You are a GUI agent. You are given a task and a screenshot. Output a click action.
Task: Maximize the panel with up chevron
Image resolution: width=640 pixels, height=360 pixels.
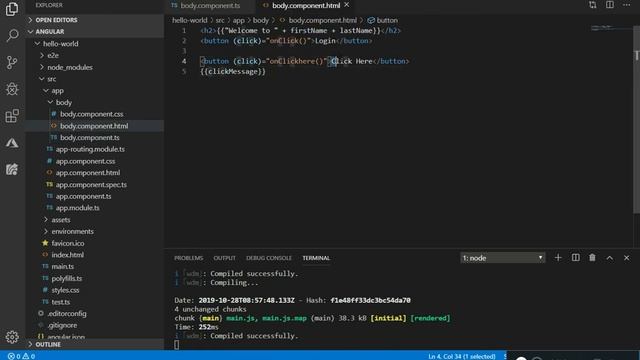pyautogui.click(x=609, y=258)
